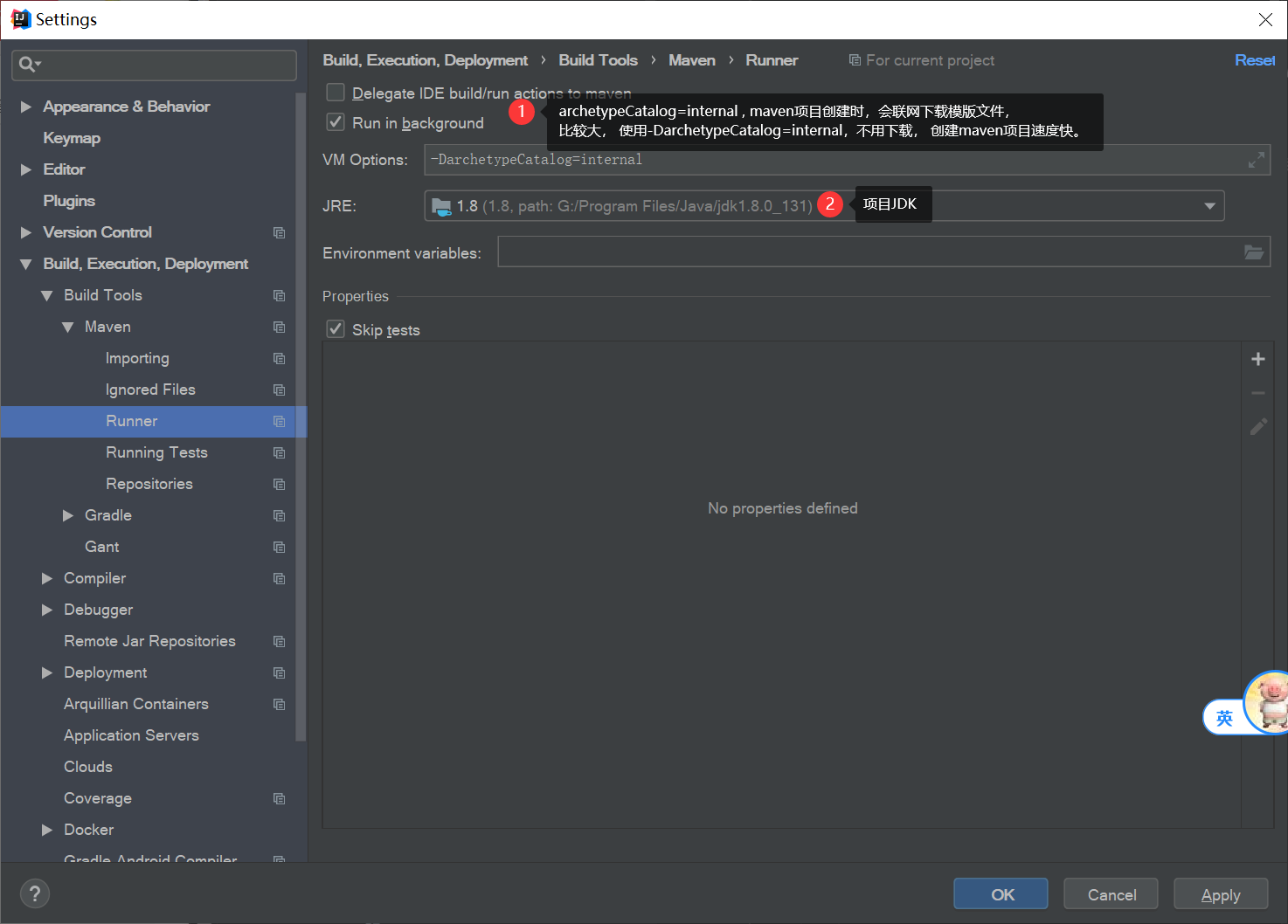Collapse the Build Tools node
1288x924 pixels.
47,295
